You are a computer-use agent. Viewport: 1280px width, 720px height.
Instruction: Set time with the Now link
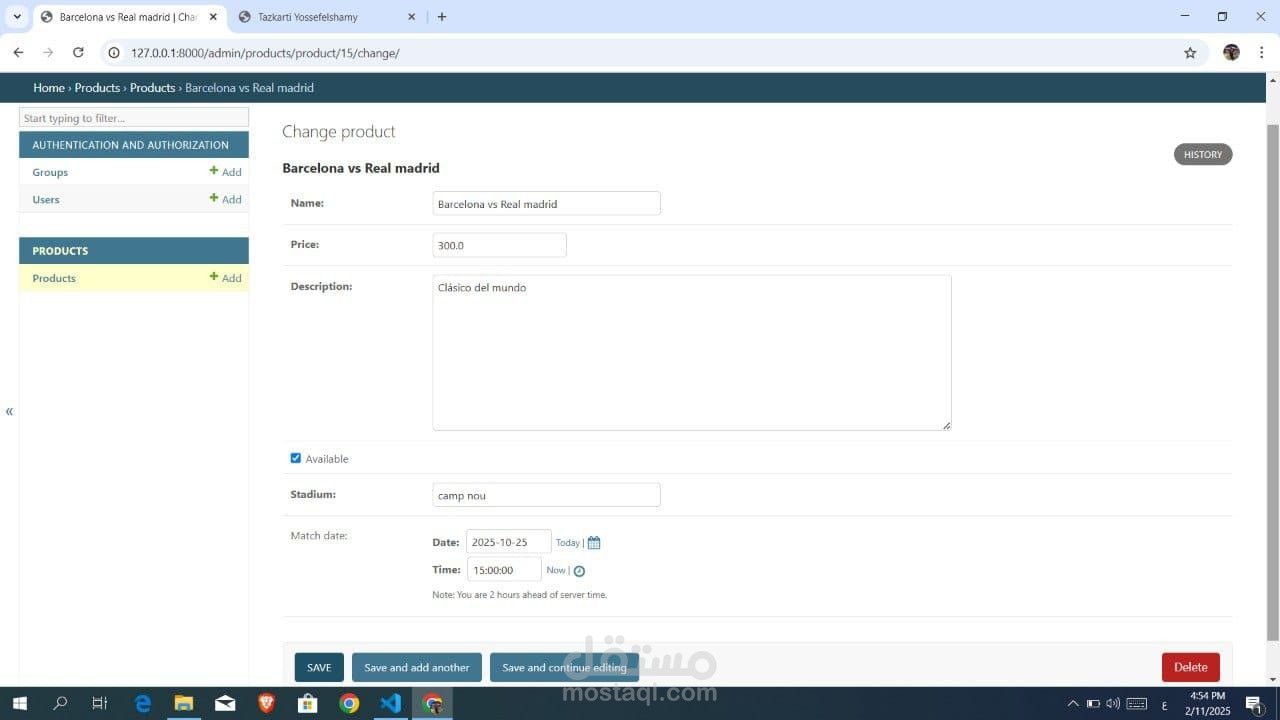(x=556, y=570)
